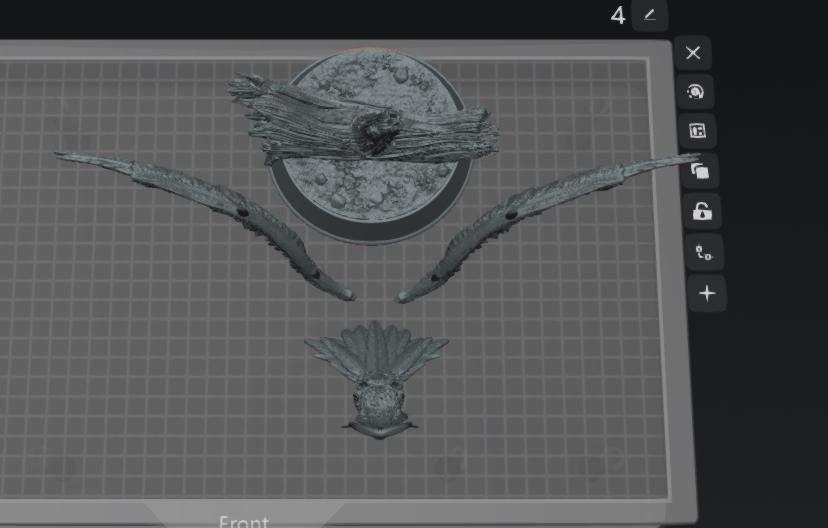
Task: Click the plate number 4 label
Action: [x=618, y=16]
